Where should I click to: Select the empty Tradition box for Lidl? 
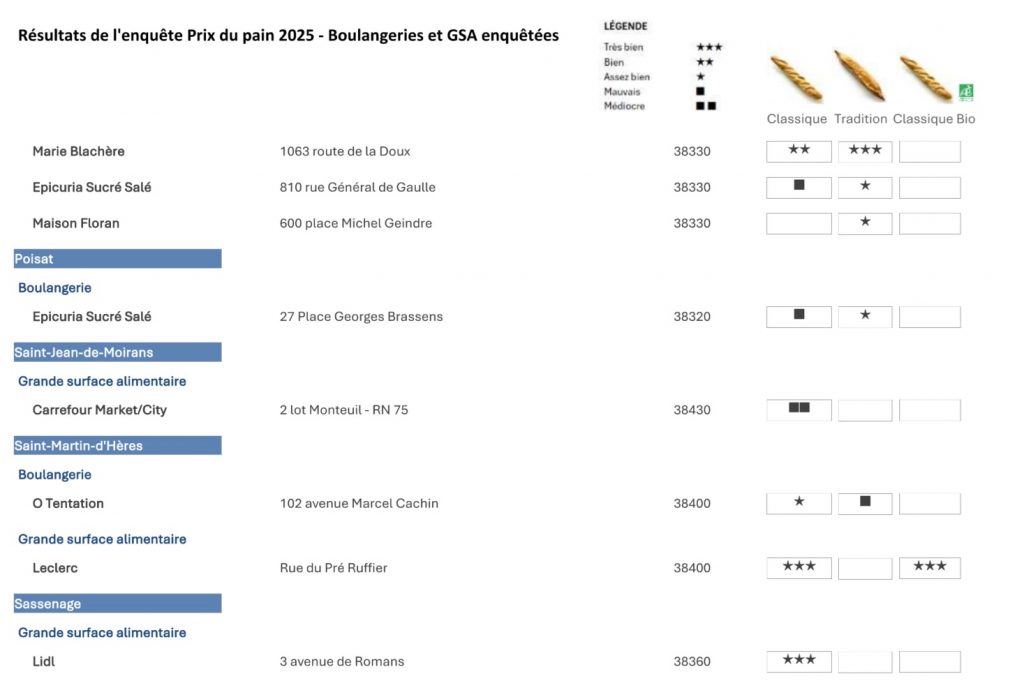pyautogui.click(x=865, y=661)
